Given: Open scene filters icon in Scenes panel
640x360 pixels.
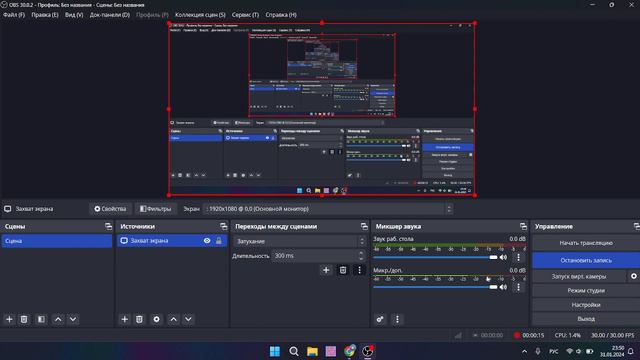Looking at the screenshot, I should coord(41,319).
